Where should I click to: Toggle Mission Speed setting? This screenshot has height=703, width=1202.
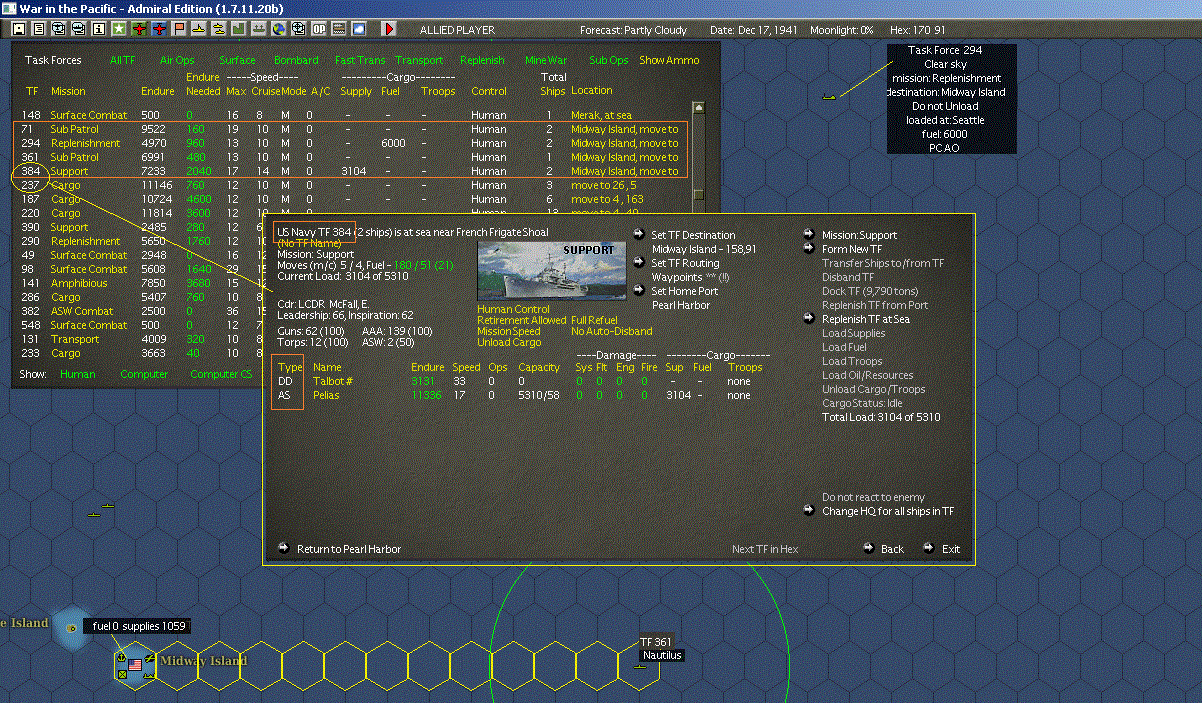pyautogui.click(x=509, y=331)
